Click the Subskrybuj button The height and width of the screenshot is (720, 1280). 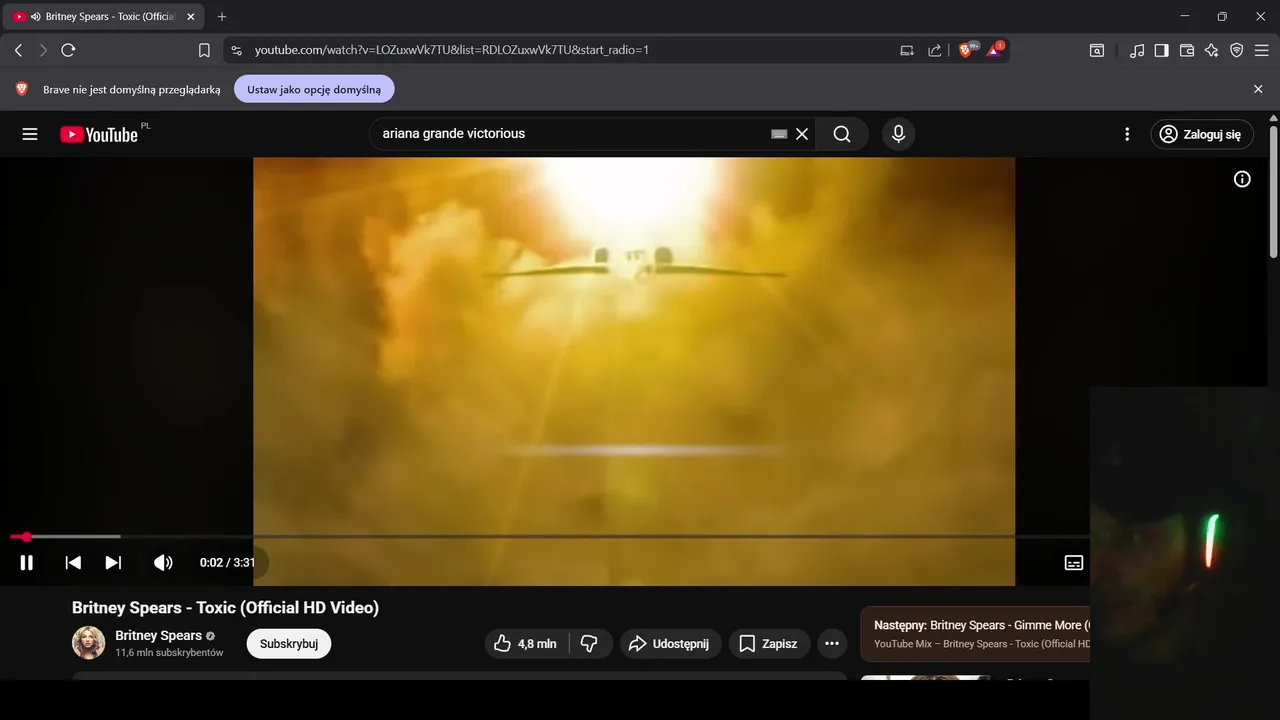click(x=289, y=644)
